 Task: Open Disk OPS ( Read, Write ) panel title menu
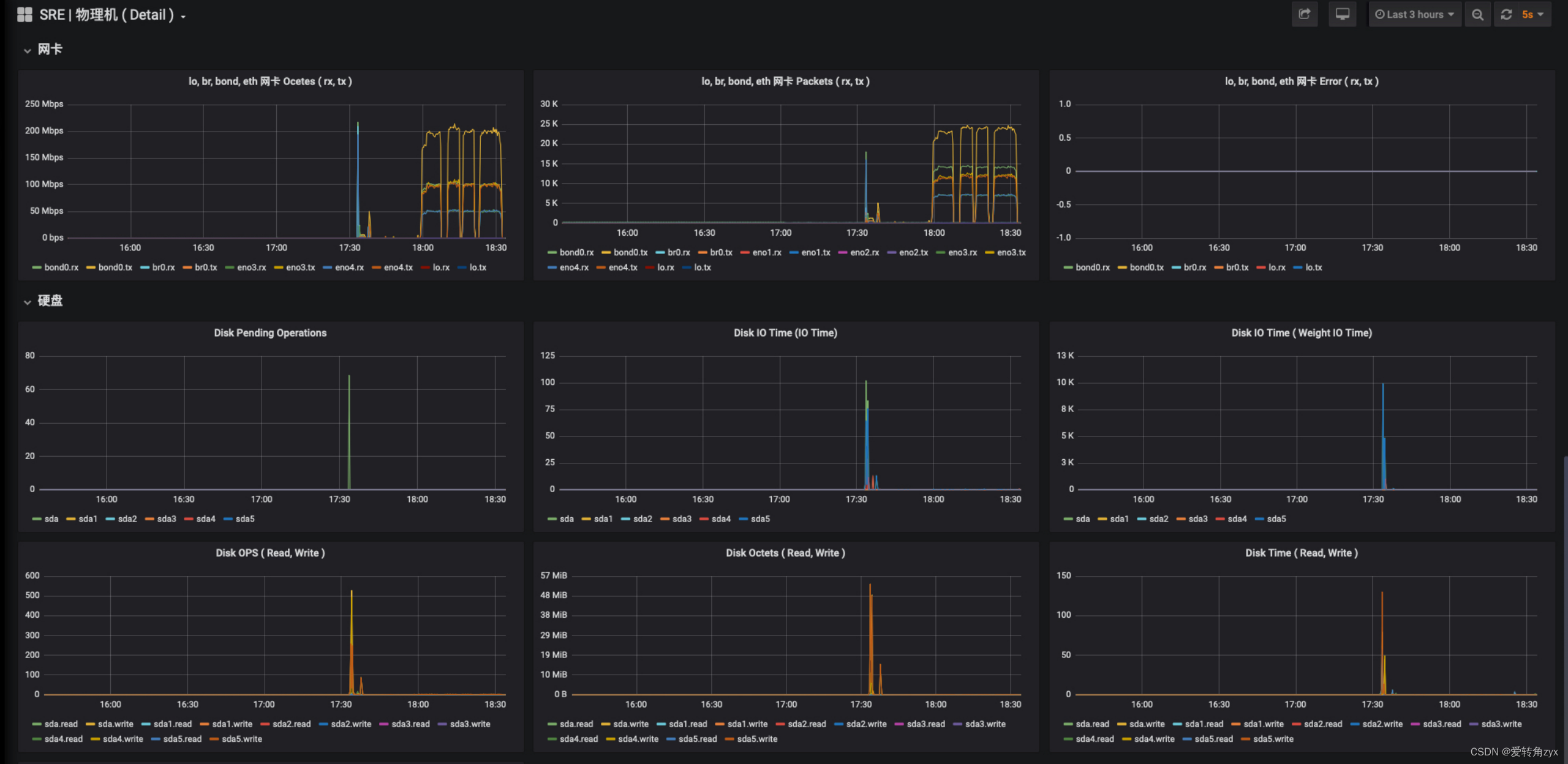pos(270,553)
